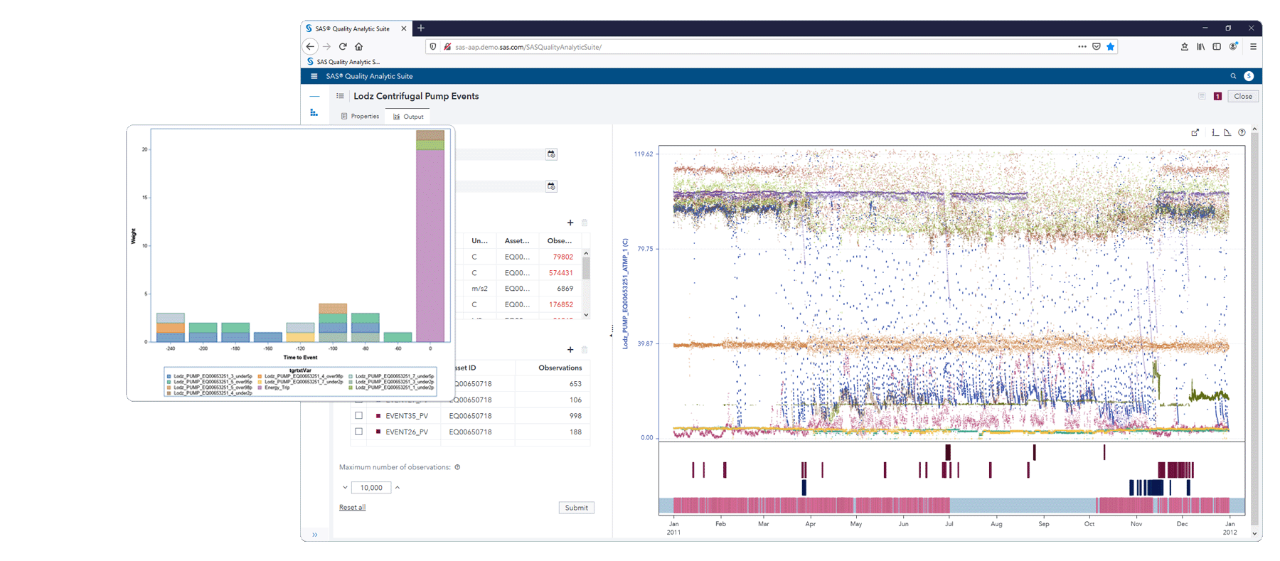Select the 574431 observations value
This screenshot has height=561, width=1280.
559,272
